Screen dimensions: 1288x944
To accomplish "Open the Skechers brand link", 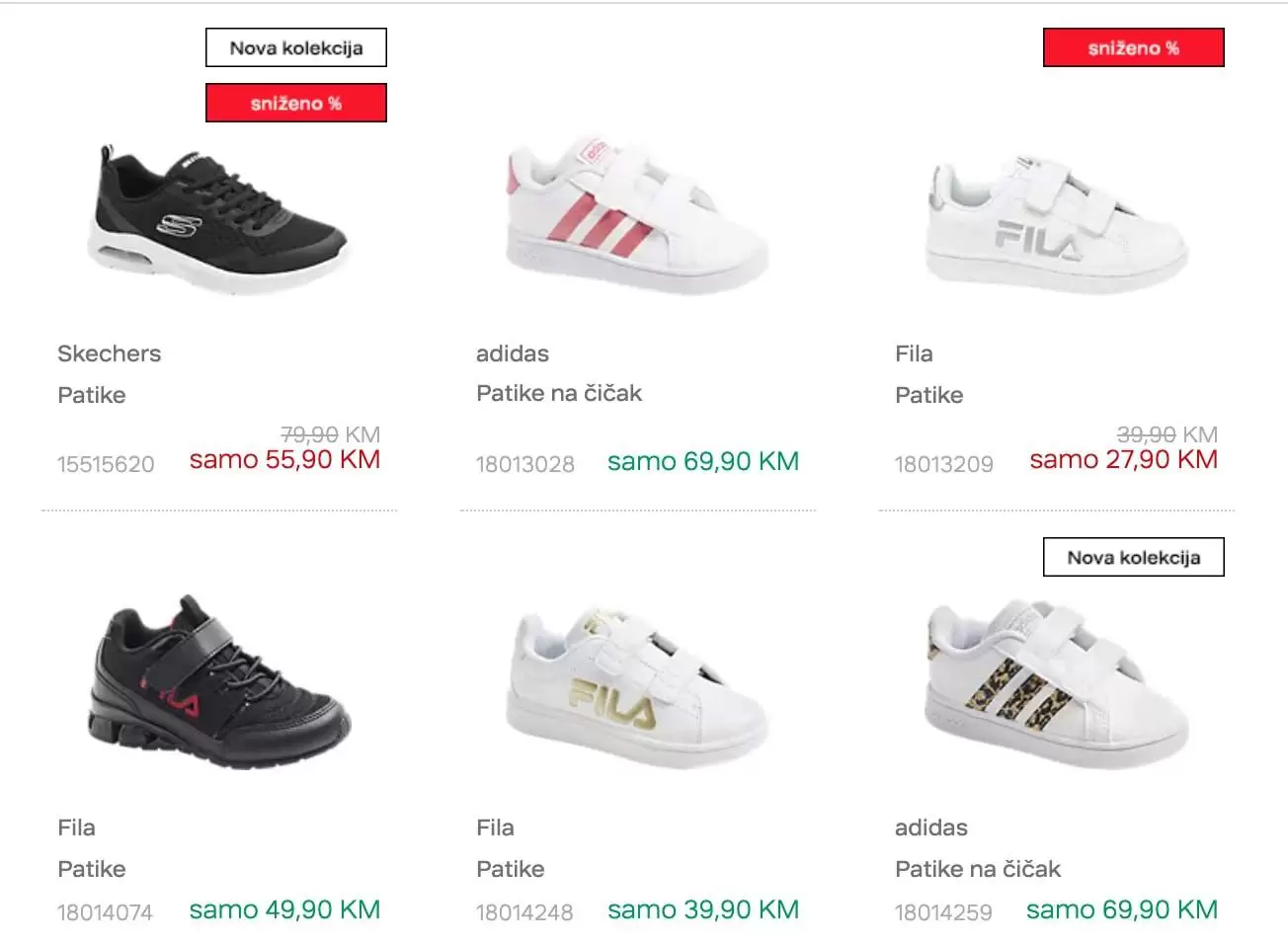I will click(x=109, y=354).
